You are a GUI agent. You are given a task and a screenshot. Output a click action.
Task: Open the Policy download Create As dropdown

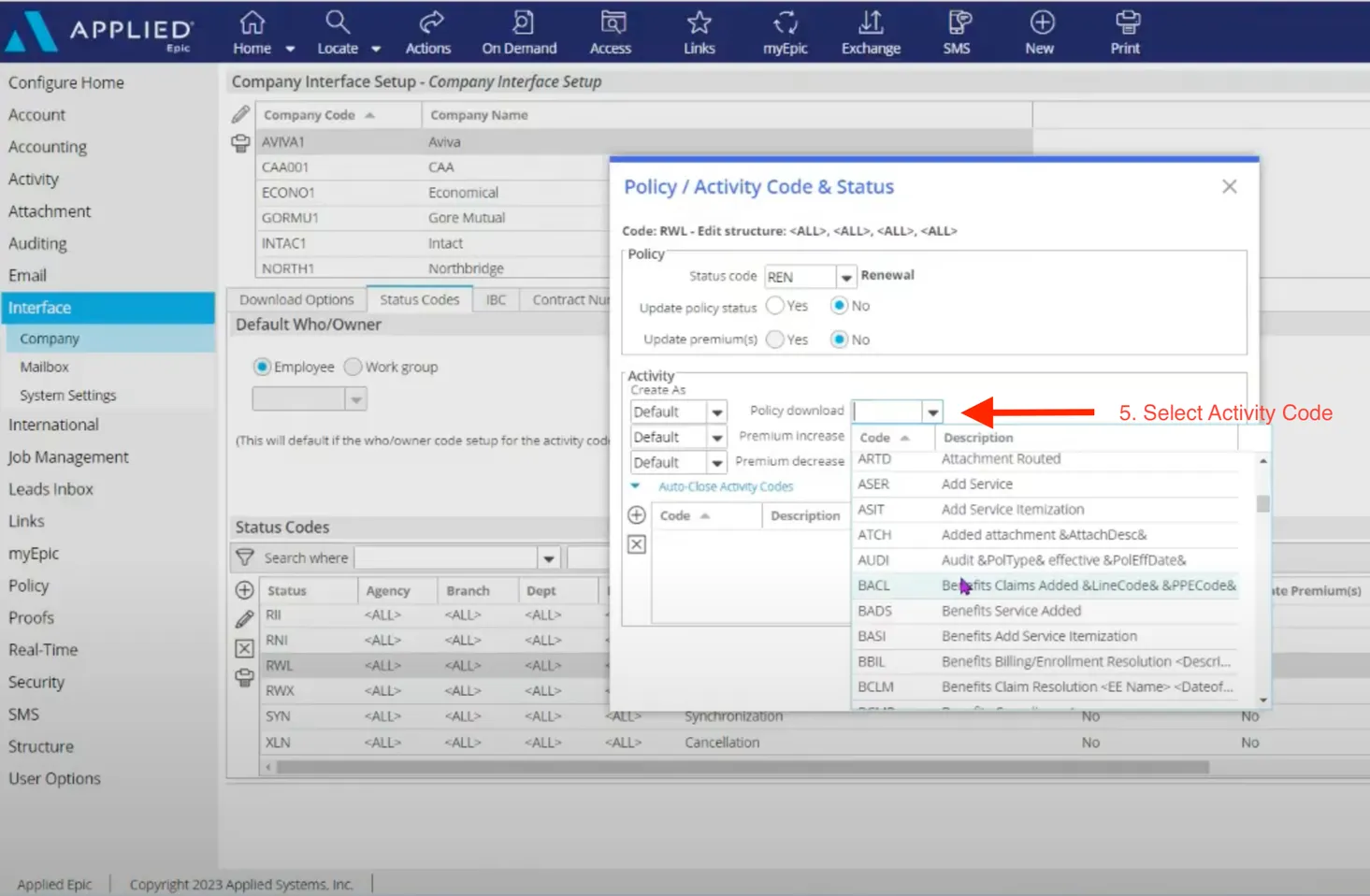click(716, 412)
